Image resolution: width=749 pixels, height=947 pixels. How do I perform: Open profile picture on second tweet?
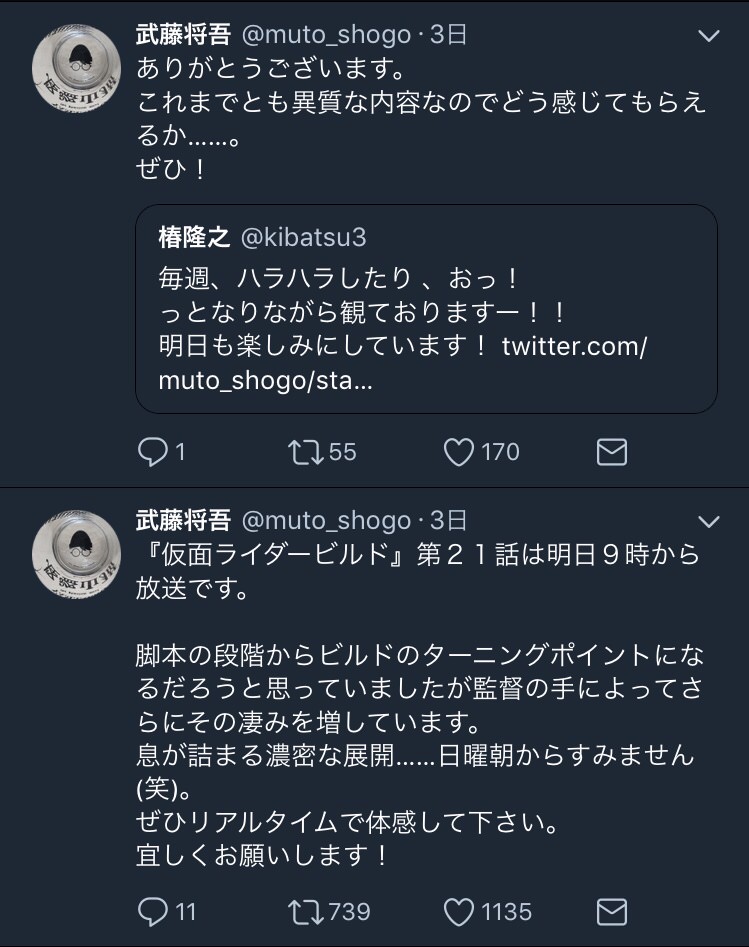[x=77, y=554]
